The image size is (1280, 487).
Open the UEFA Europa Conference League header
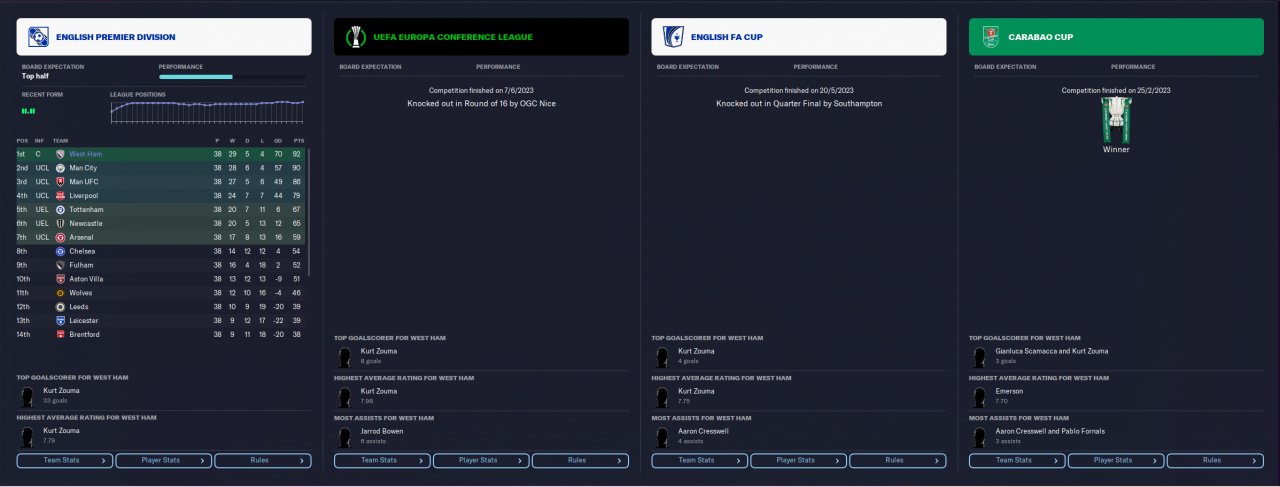pyautogui.click(x=481, y=37)
